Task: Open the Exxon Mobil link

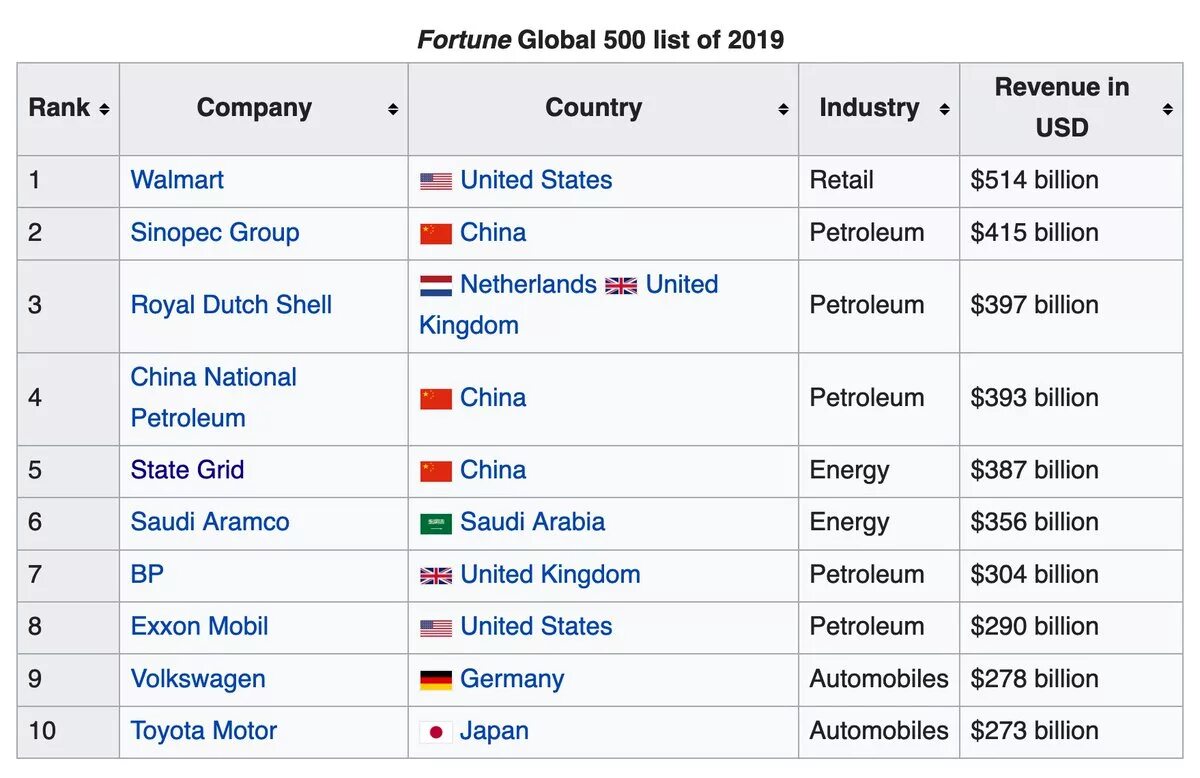Action: (x=199, y=626)
